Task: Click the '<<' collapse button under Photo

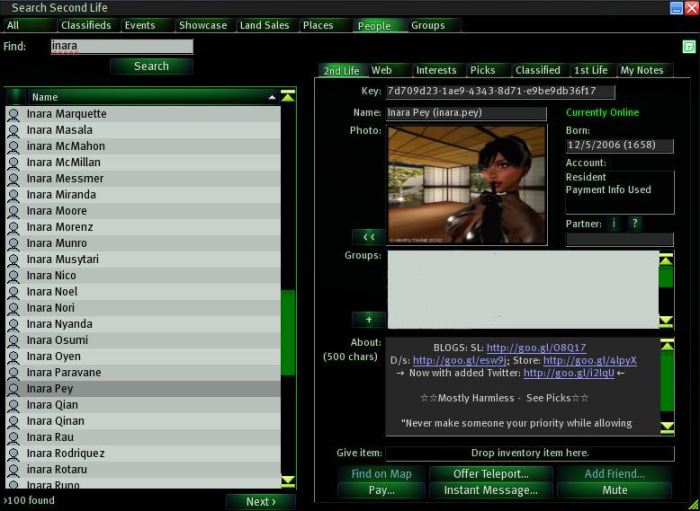Action: click(x=368, y=237)
